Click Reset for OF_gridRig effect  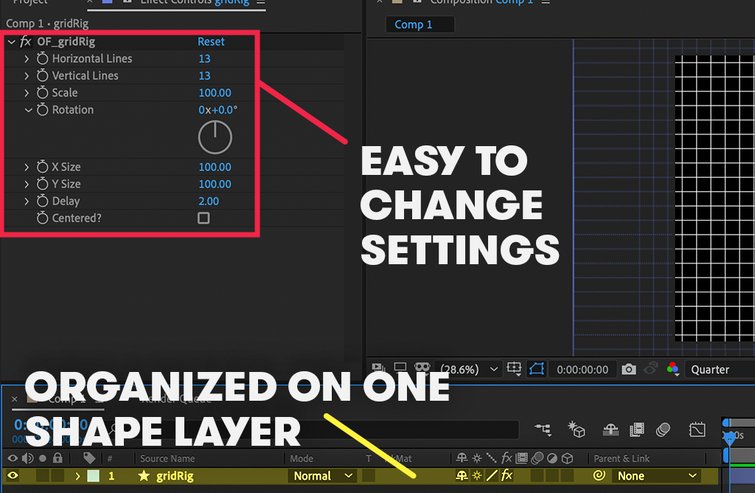pos(211,42)
